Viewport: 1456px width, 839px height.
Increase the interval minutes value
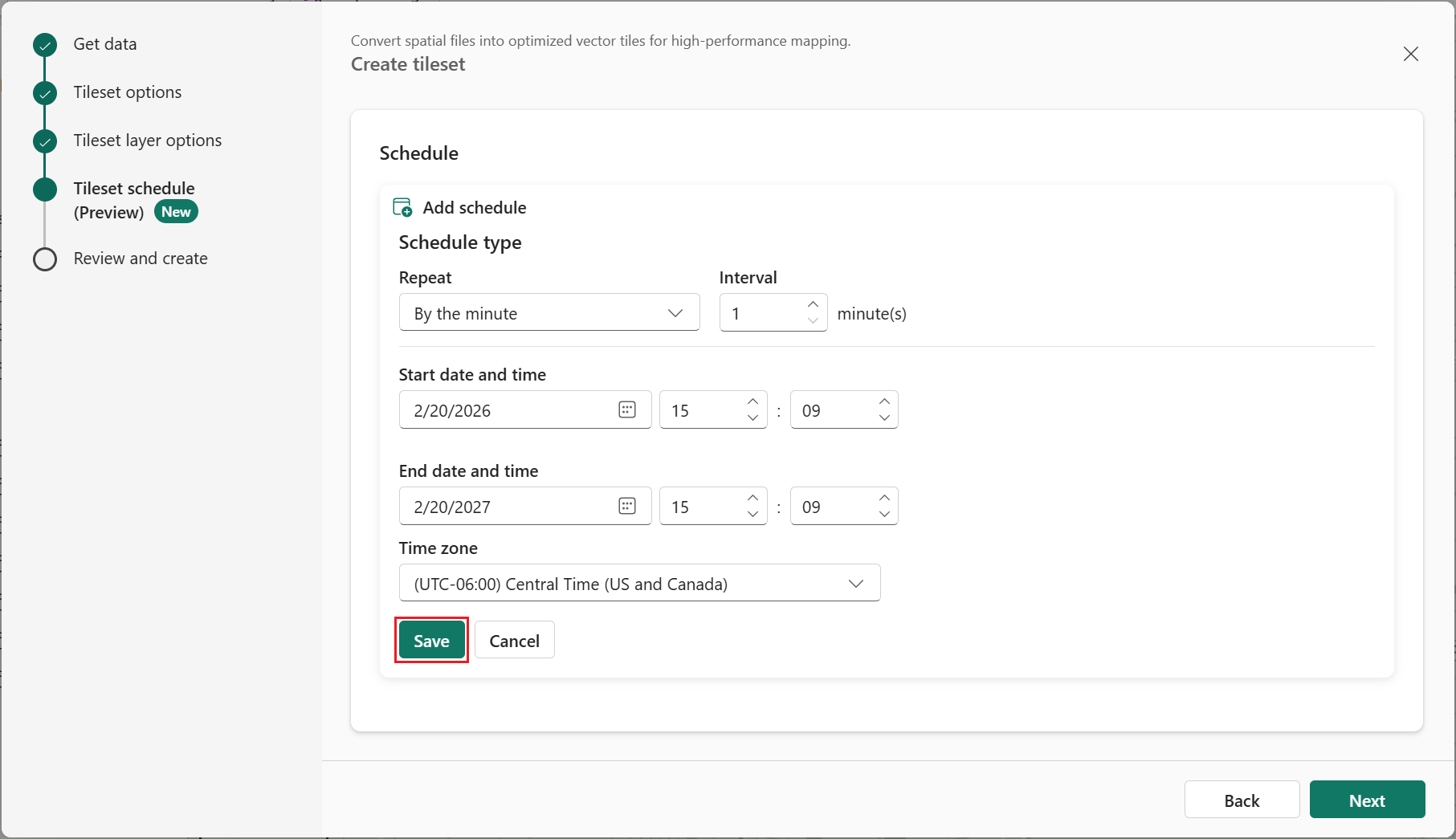813,304
